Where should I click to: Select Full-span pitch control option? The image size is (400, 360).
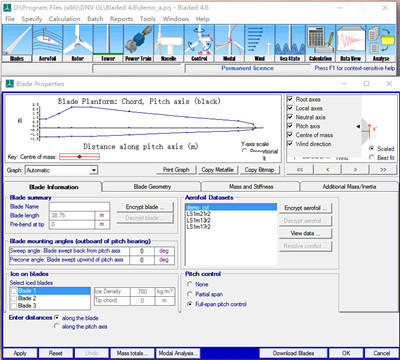(x=190, y=304)
